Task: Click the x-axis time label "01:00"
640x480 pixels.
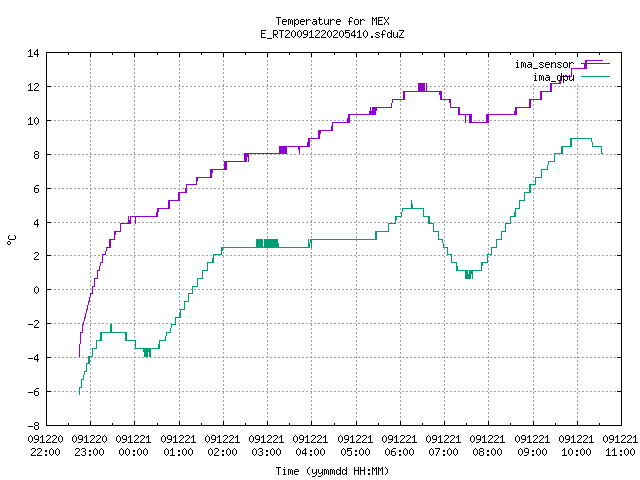Action: pos(178,452)
